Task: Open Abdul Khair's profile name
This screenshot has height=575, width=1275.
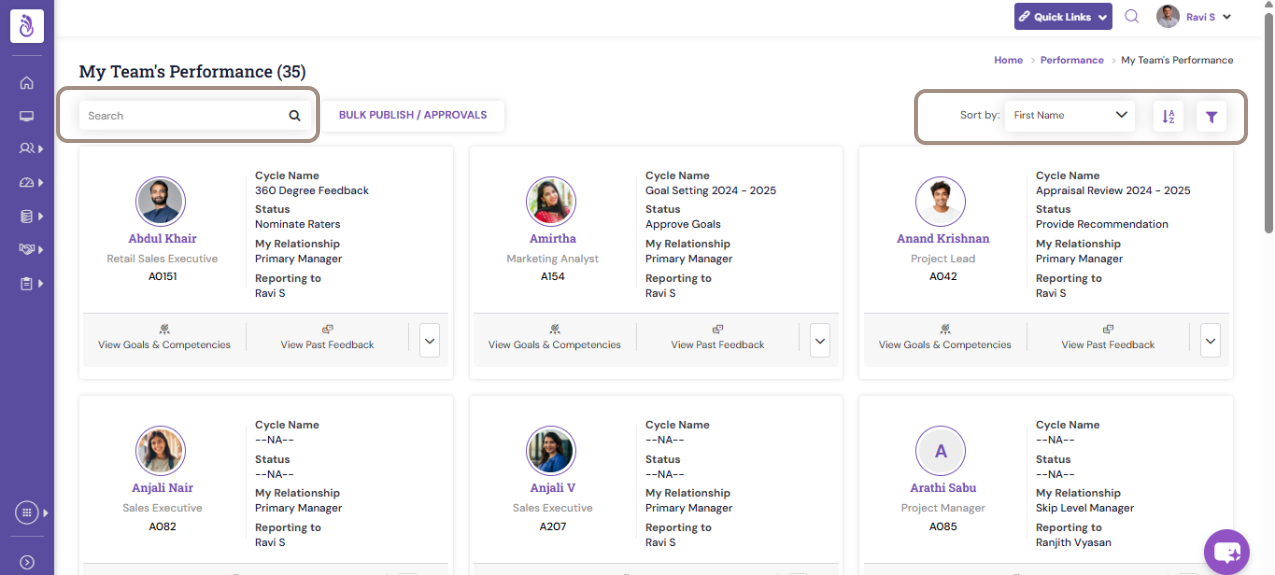Action: [162, 239]
